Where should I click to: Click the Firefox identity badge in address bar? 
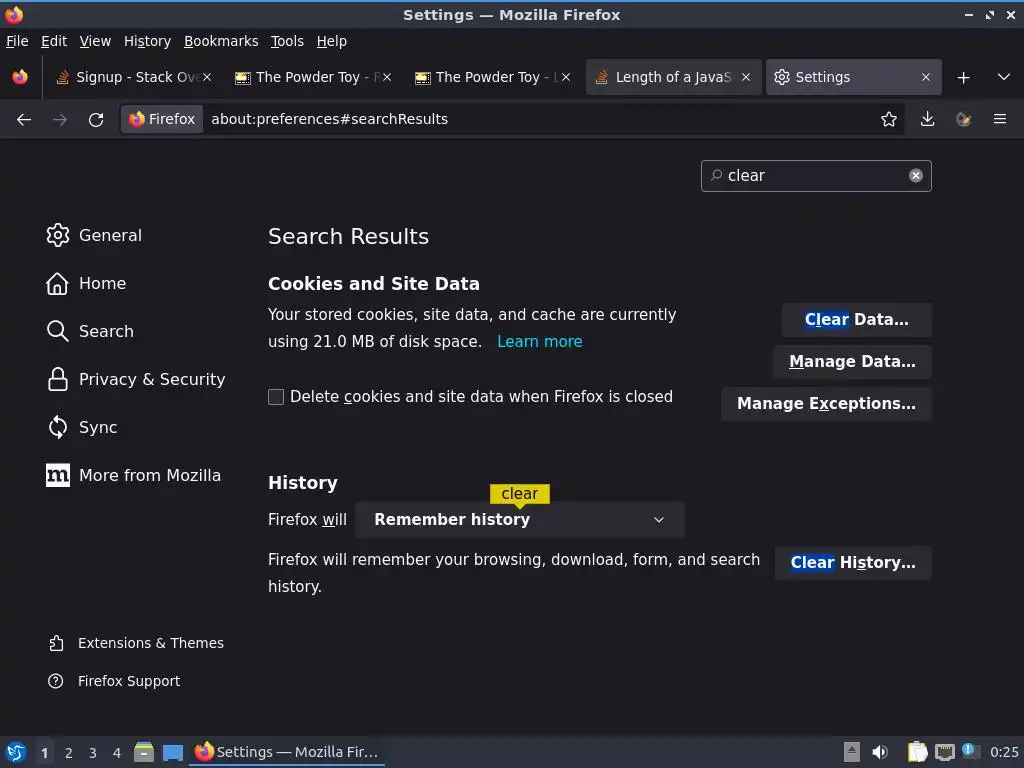[x=162, y=119]
